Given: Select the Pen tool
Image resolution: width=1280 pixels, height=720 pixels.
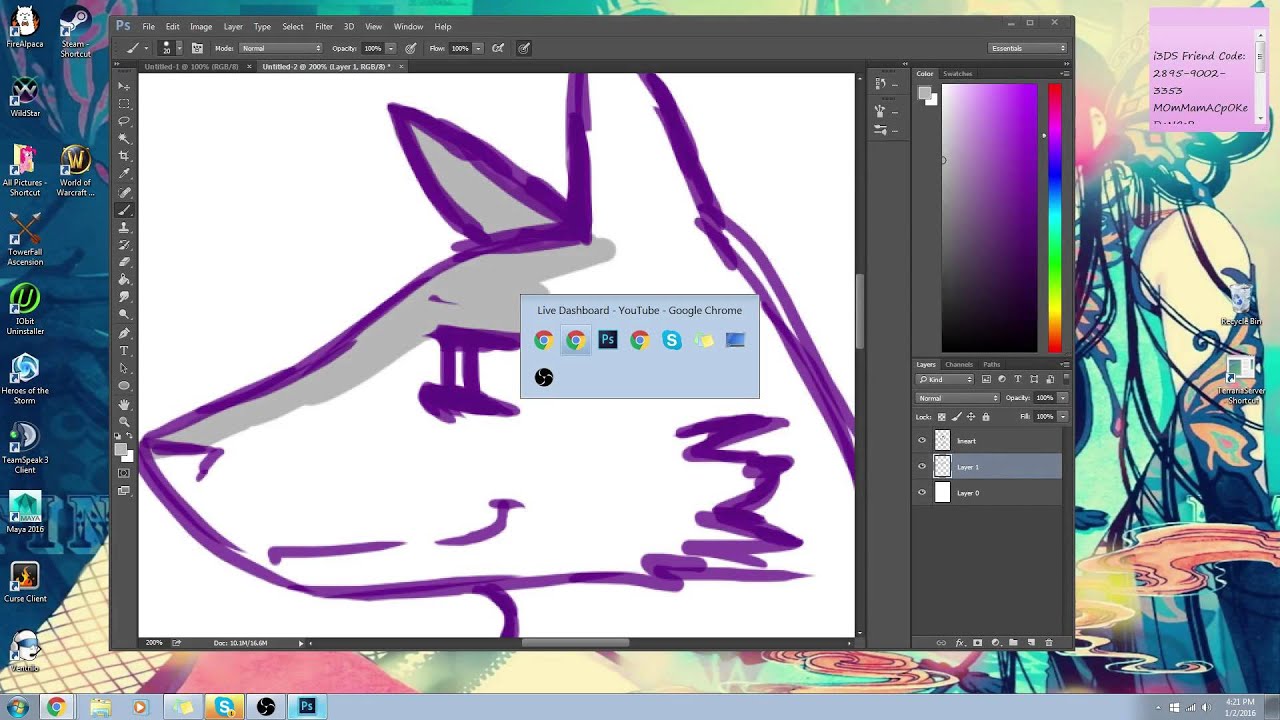Looking at the screenshot, I should [124, 333].
